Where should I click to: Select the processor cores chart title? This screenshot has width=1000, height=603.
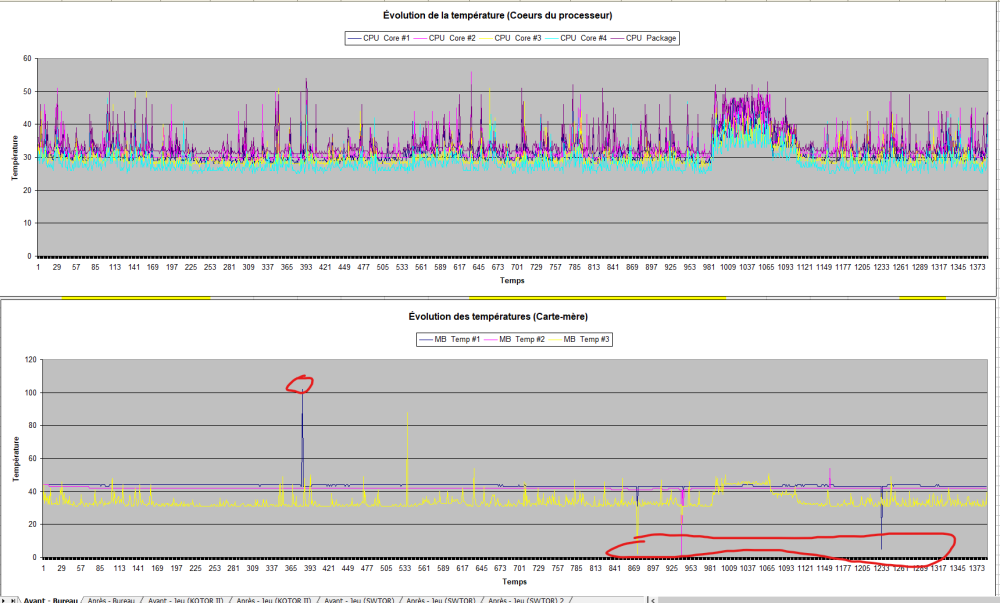[x=498, y=15]
